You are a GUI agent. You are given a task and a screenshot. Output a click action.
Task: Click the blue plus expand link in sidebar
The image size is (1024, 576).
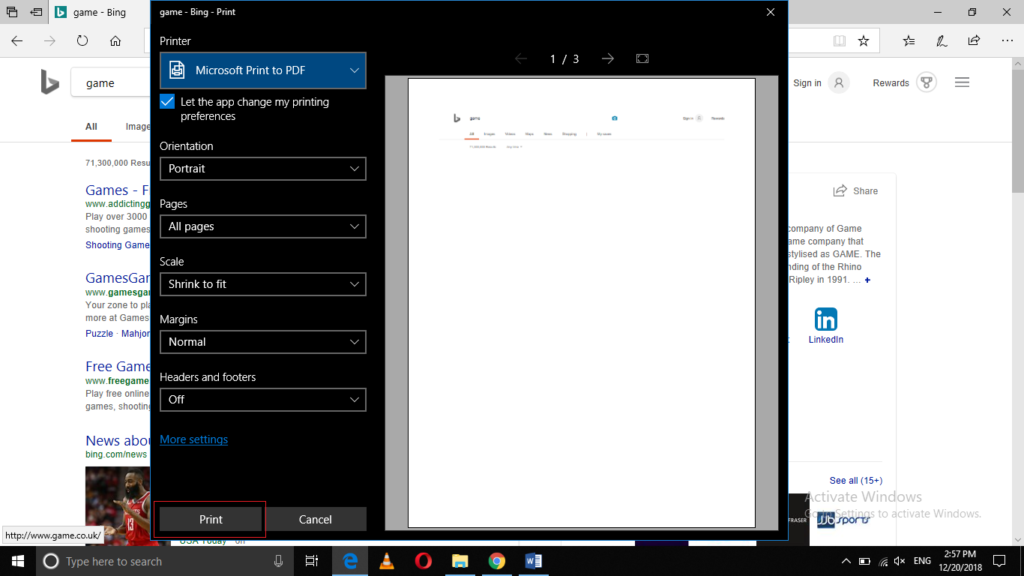[x=867, y=280]
